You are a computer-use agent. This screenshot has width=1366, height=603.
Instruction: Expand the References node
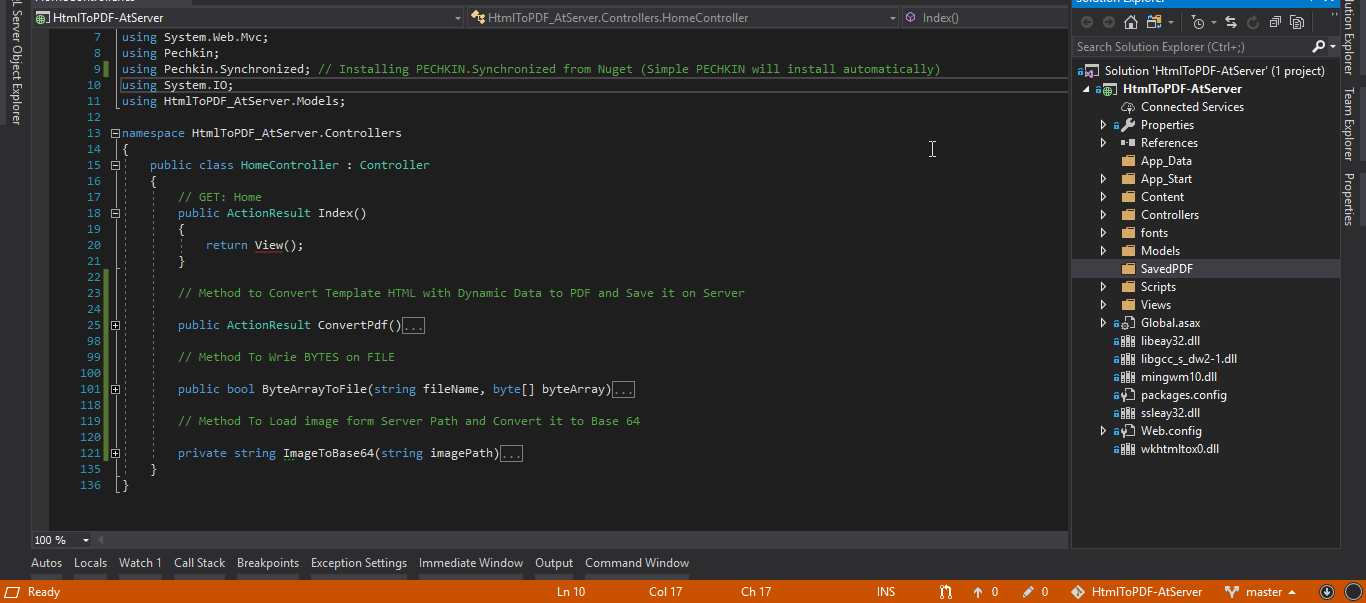coord(1103,143)
